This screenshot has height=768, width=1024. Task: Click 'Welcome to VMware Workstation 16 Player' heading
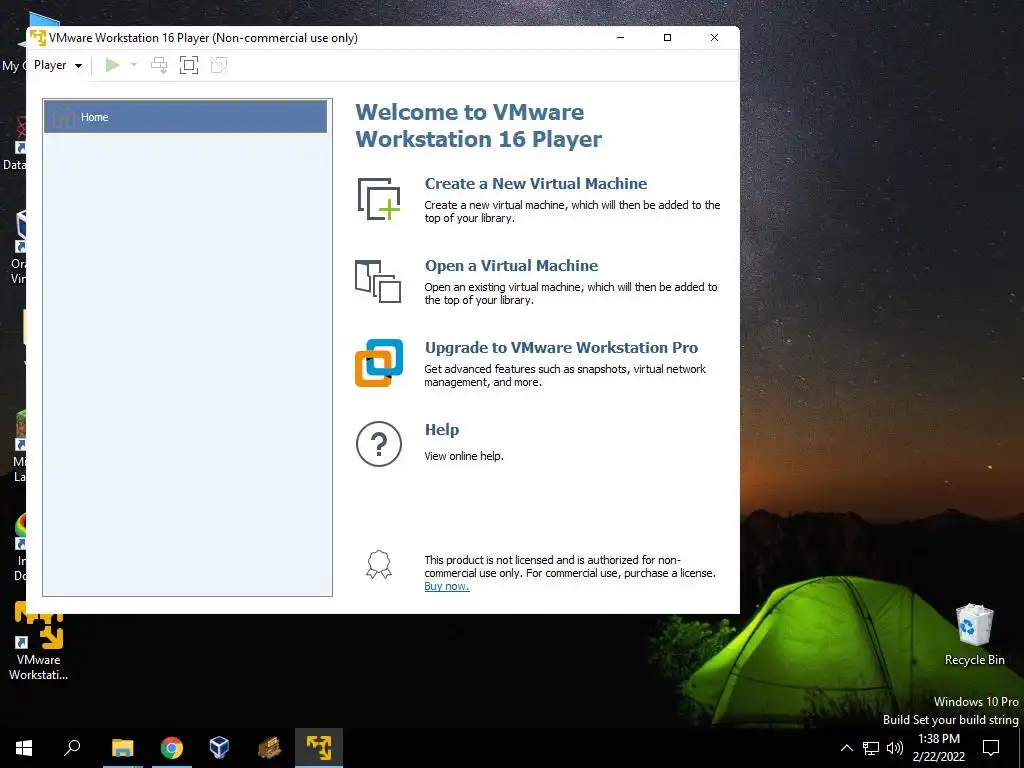479,125
